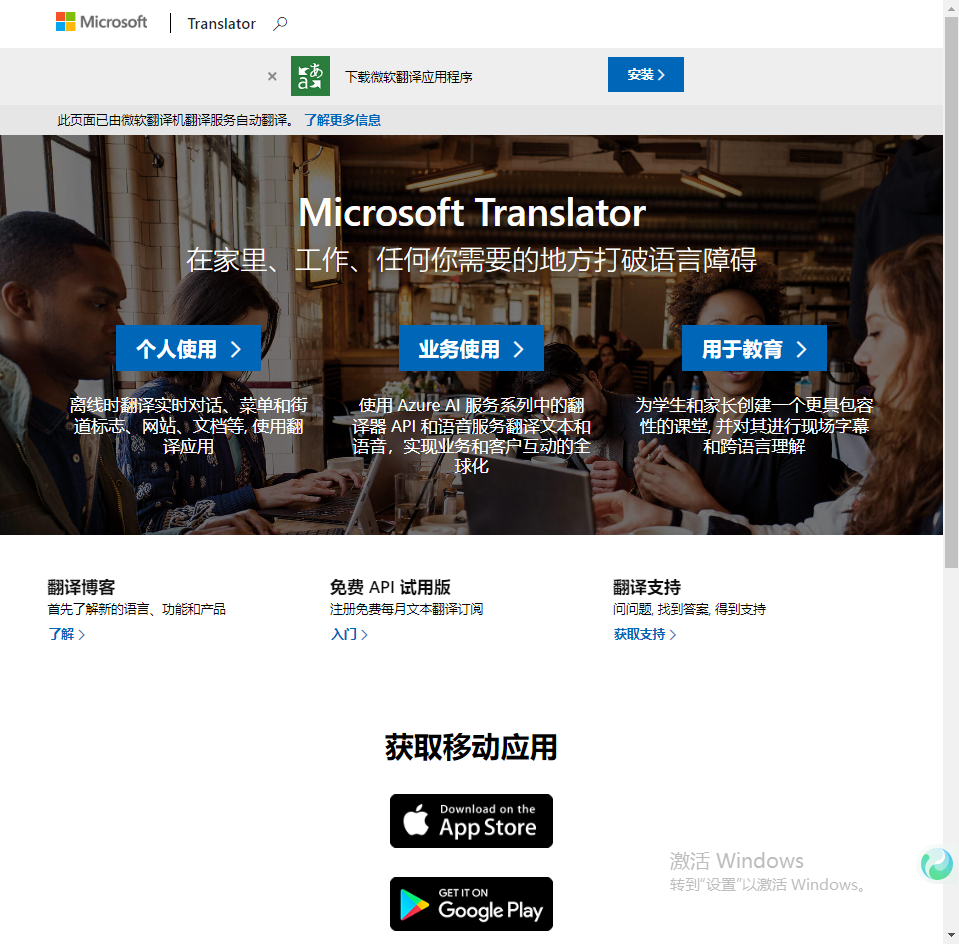
Task: Click the Download on the App Store badge
Action: pos(471,821)
